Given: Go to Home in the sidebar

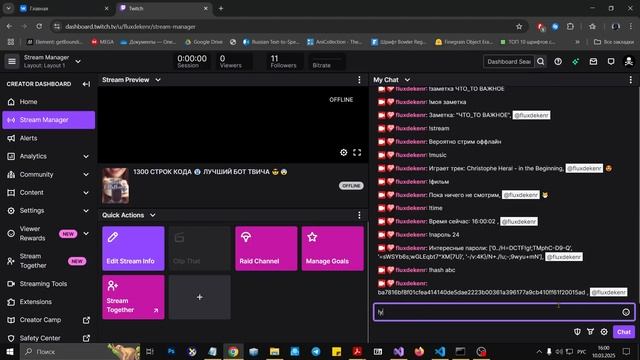Looking at the screenshot, I should (49, 102).
